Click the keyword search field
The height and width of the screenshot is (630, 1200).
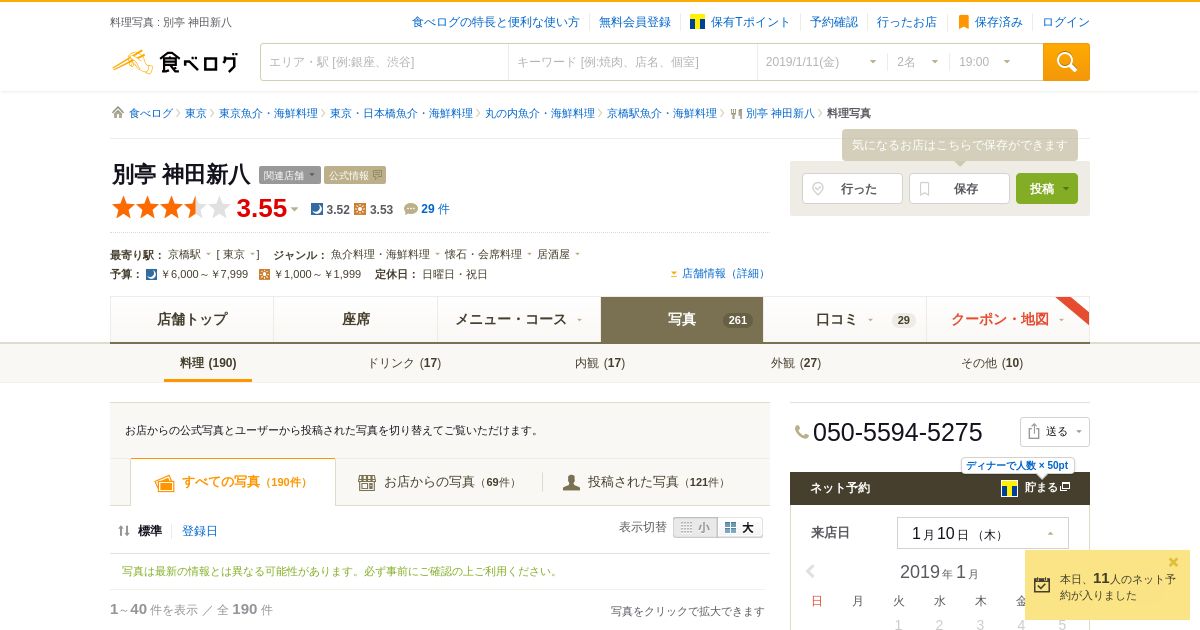coord(633,62)
